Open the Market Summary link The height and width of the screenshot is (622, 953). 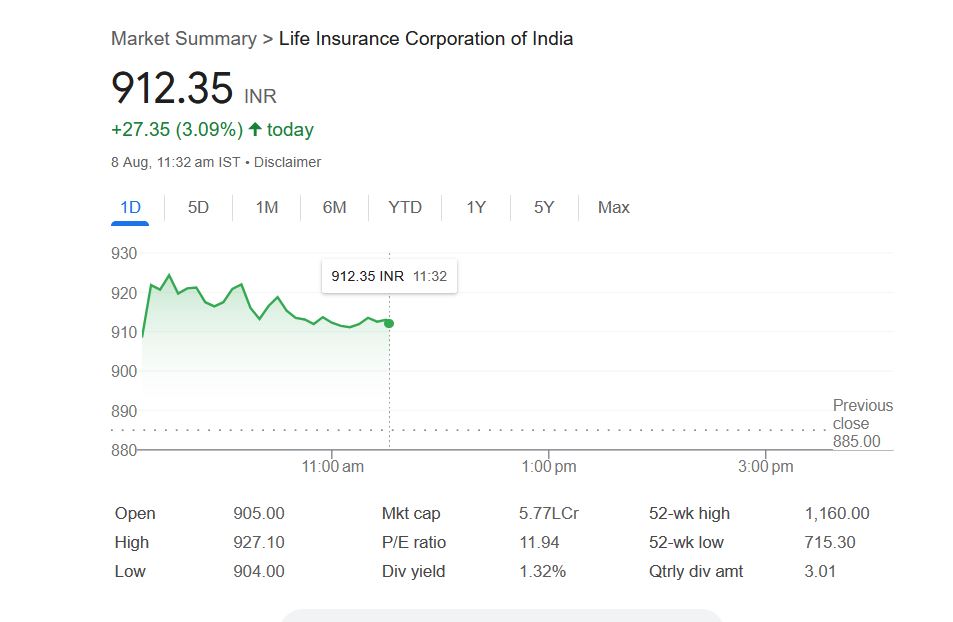(x=184, y=39)
